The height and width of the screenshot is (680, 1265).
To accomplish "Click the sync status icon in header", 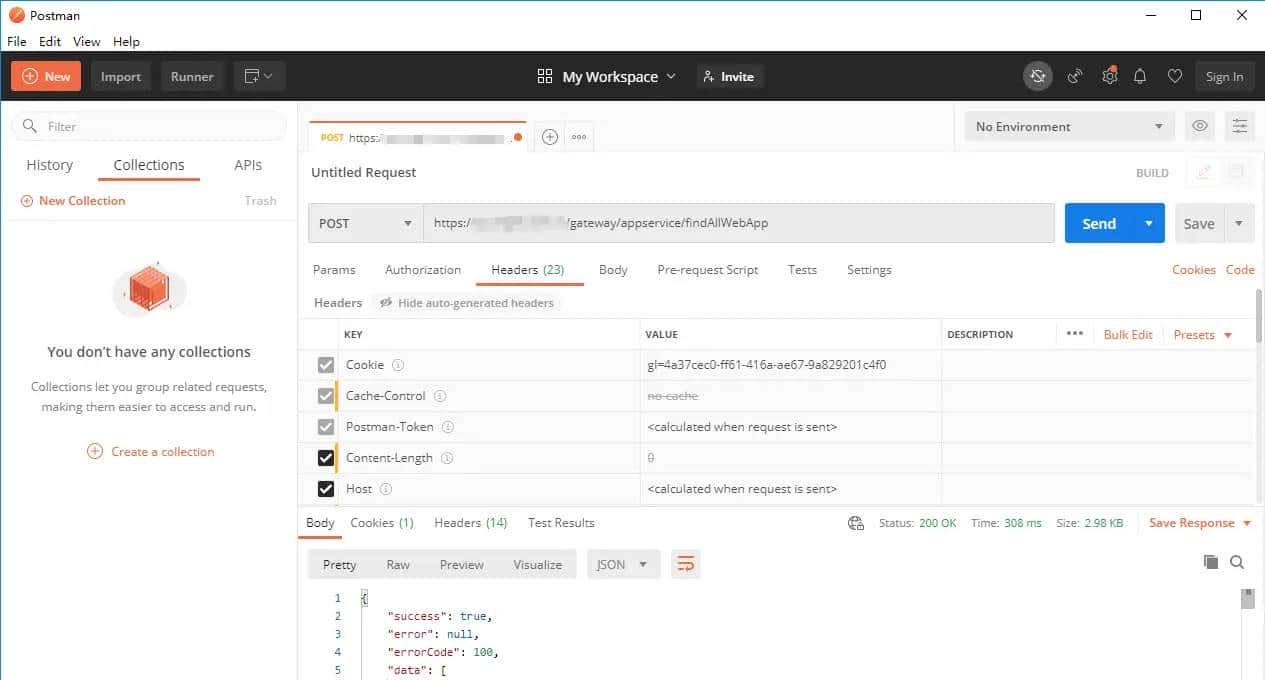I will 1038,76.
